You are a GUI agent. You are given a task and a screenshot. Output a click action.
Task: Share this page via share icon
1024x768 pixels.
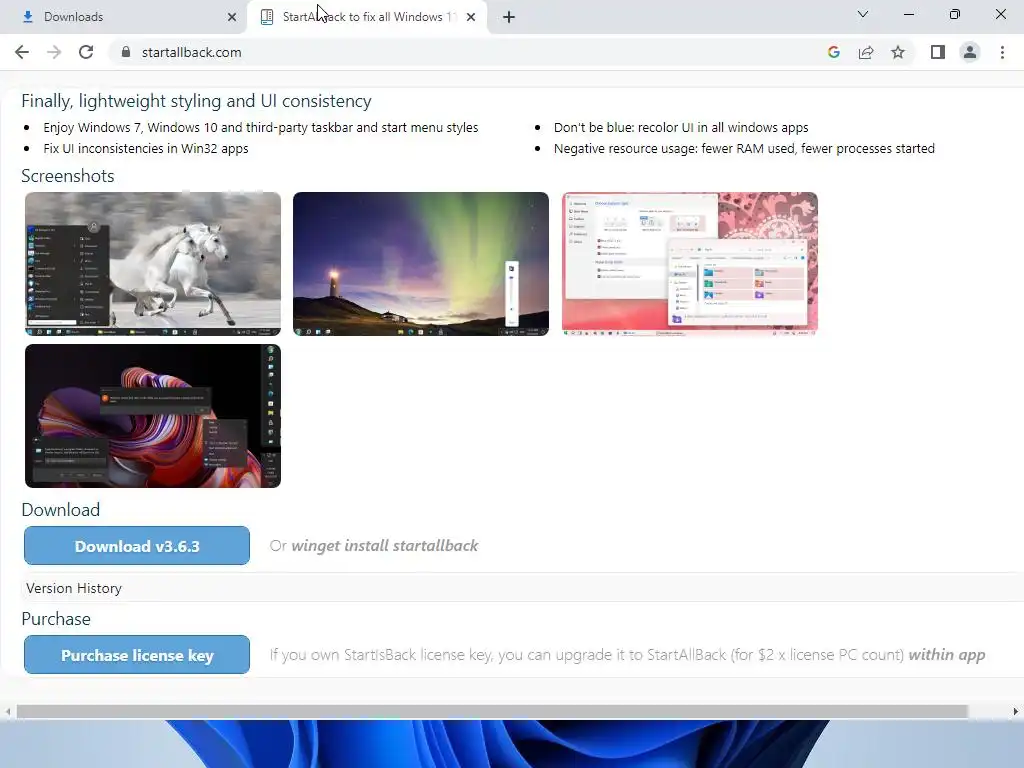[x=866, y=52]
